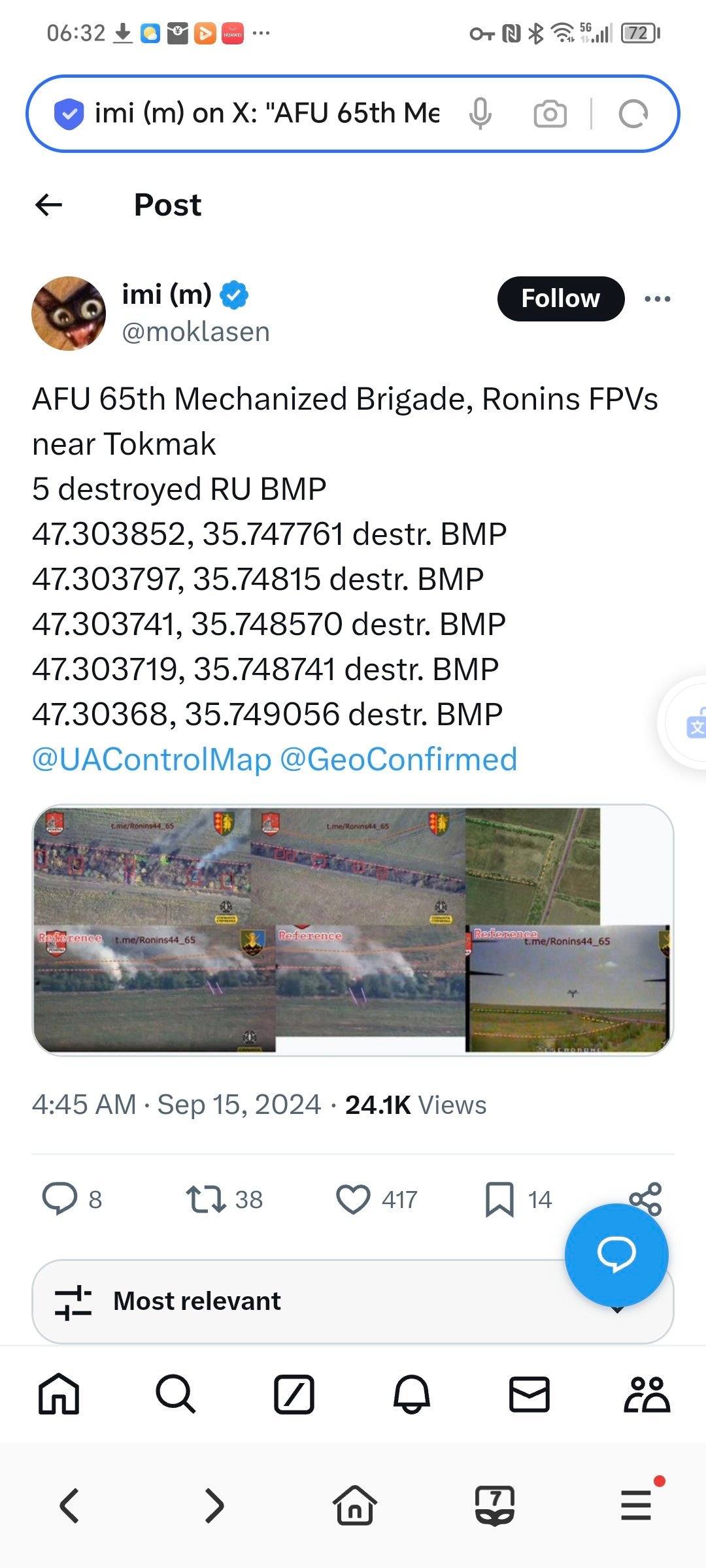This screenshot has width=706, height=1568.
Task: Bookmark this post
Action: pos(501,1198)
